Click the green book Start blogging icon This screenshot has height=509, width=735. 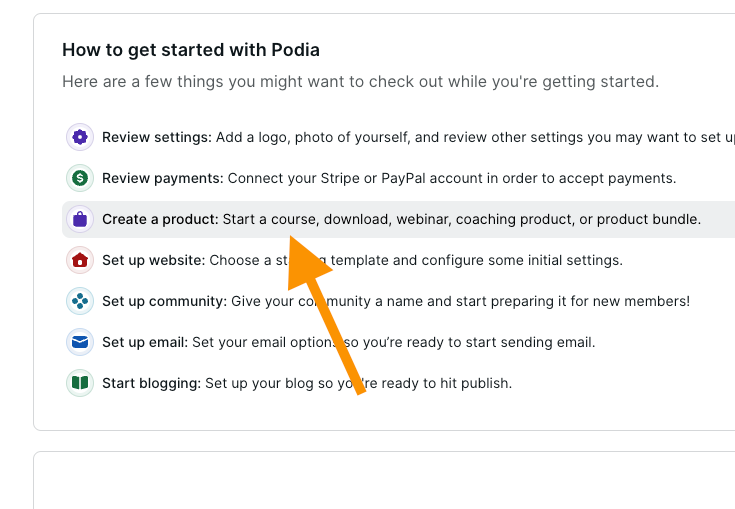point(80,383)
